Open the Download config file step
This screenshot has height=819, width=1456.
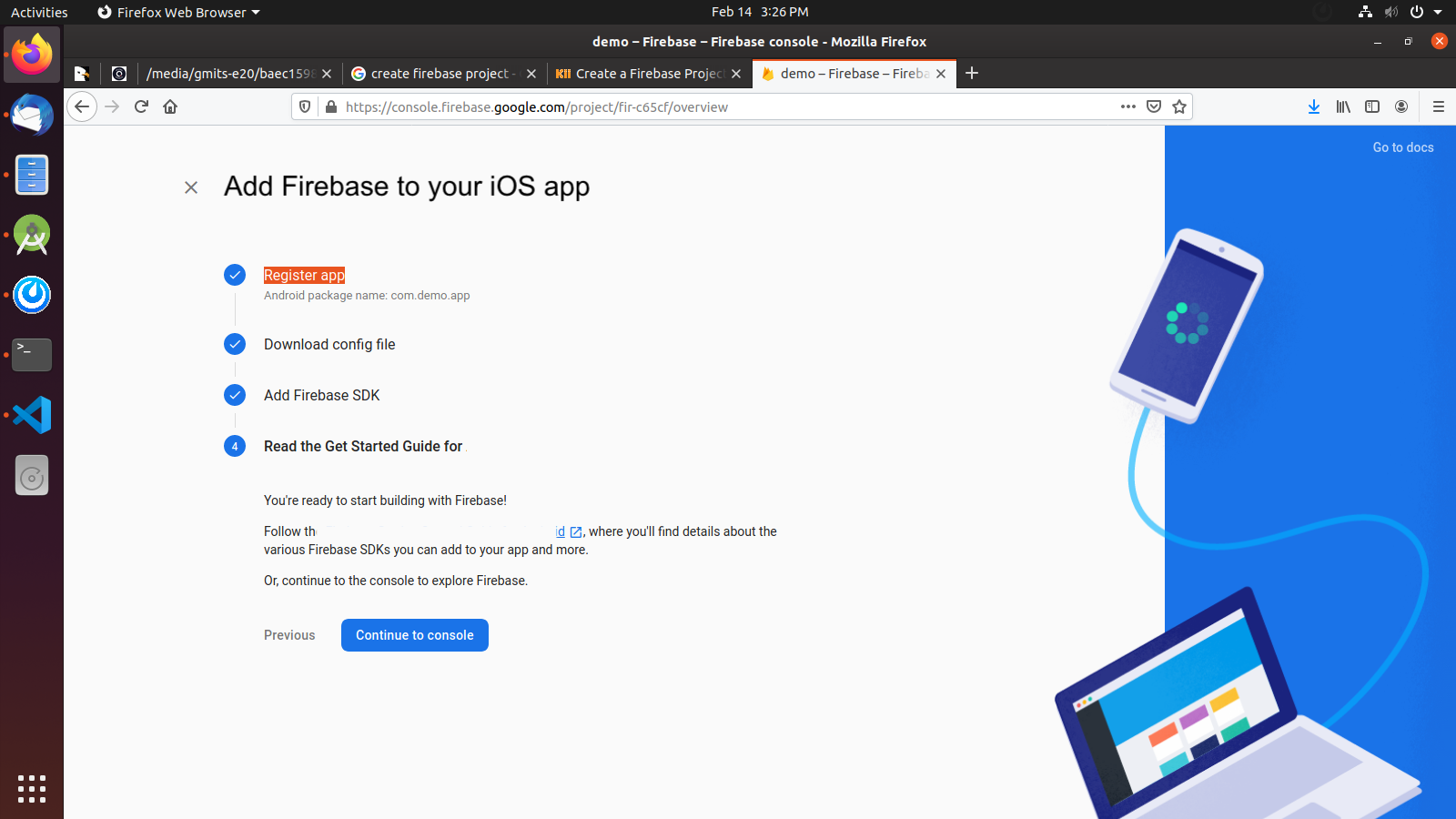tap(329, 344)
